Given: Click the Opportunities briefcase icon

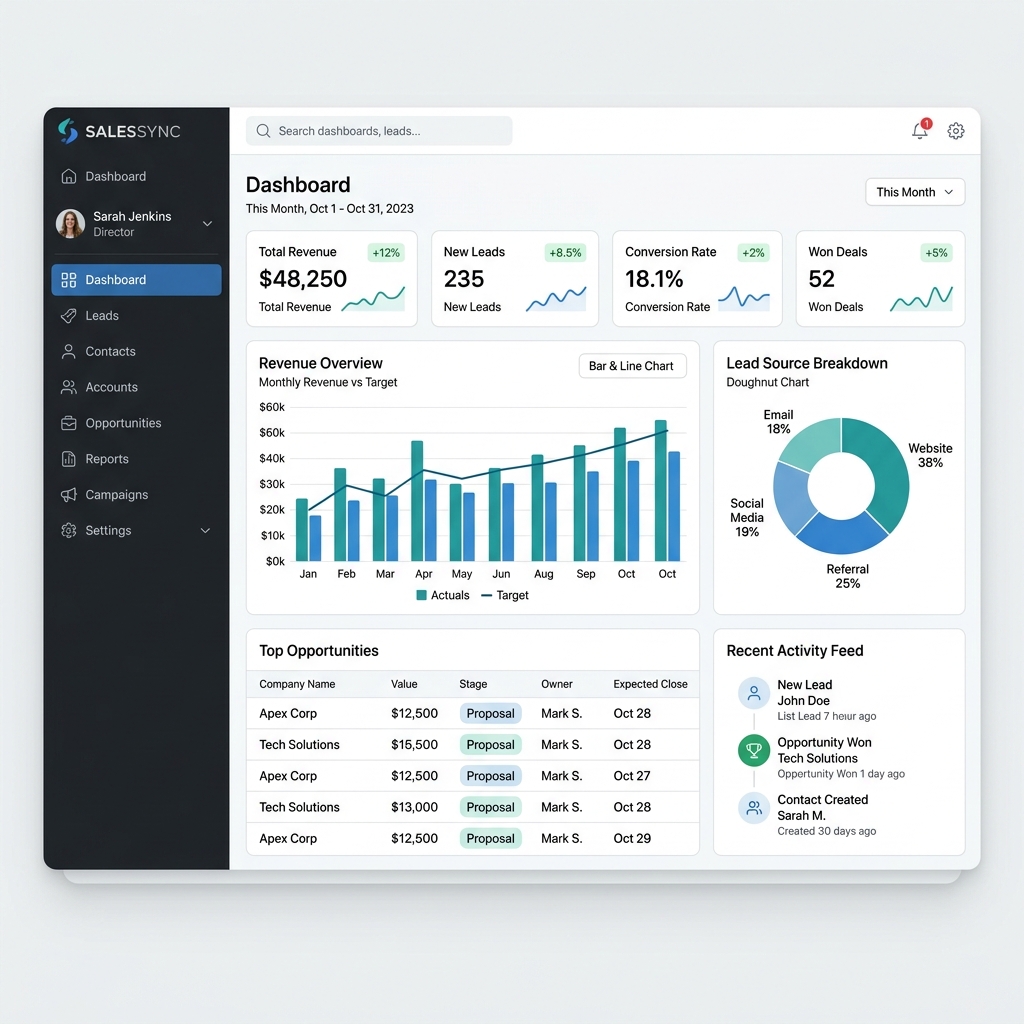Looking at the screenshot, I should 69,423.
